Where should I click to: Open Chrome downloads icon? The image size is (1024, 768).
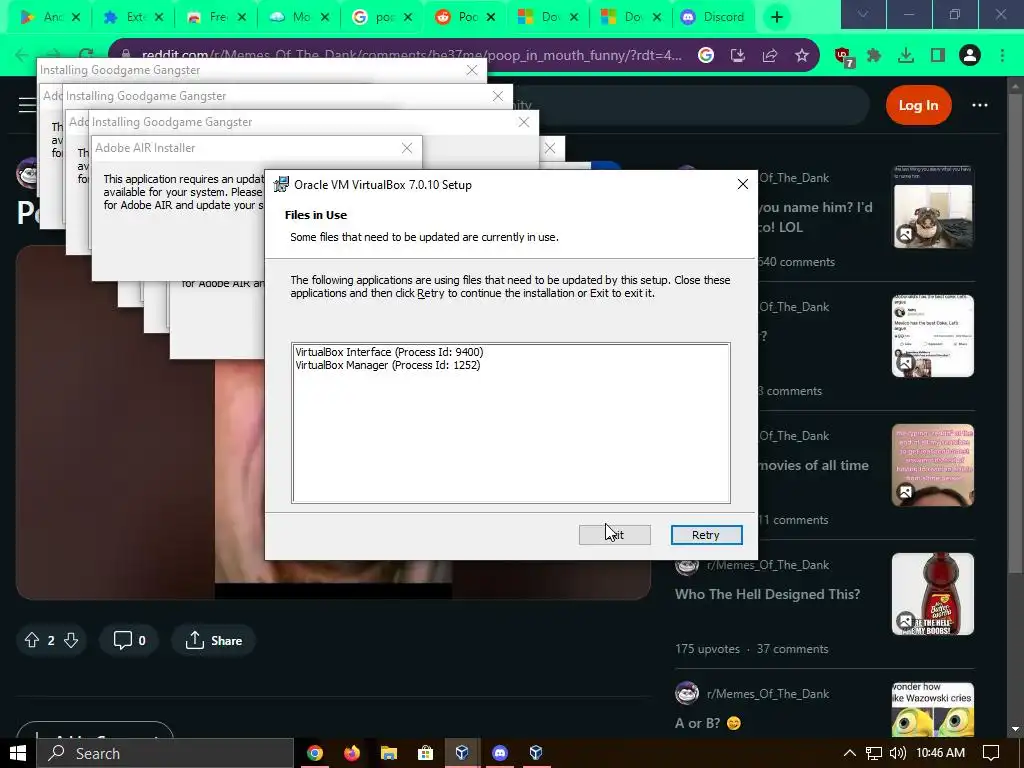click(x=906, y=56)
